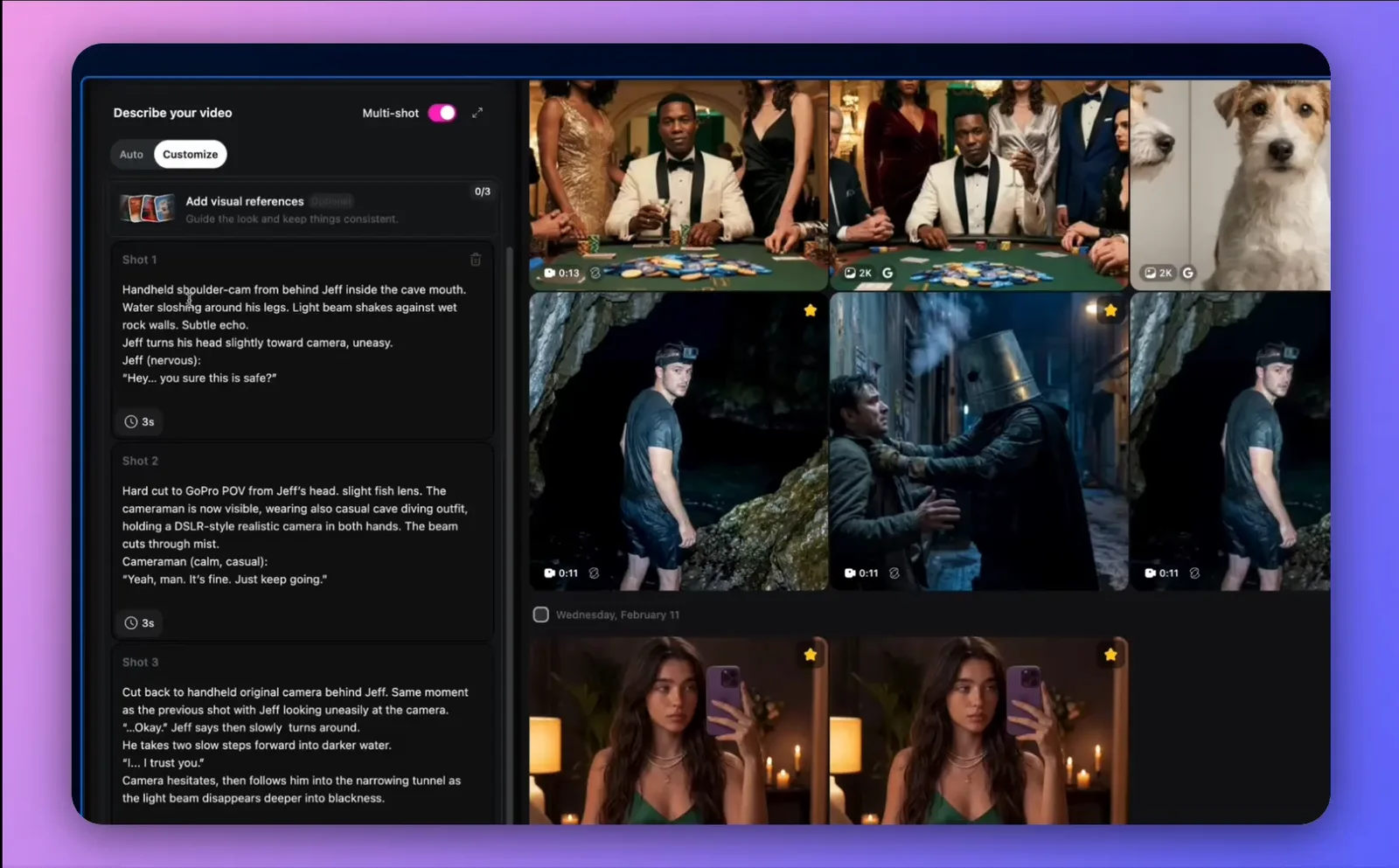Open the casino poker image marked 2K

tap(978, 185)
